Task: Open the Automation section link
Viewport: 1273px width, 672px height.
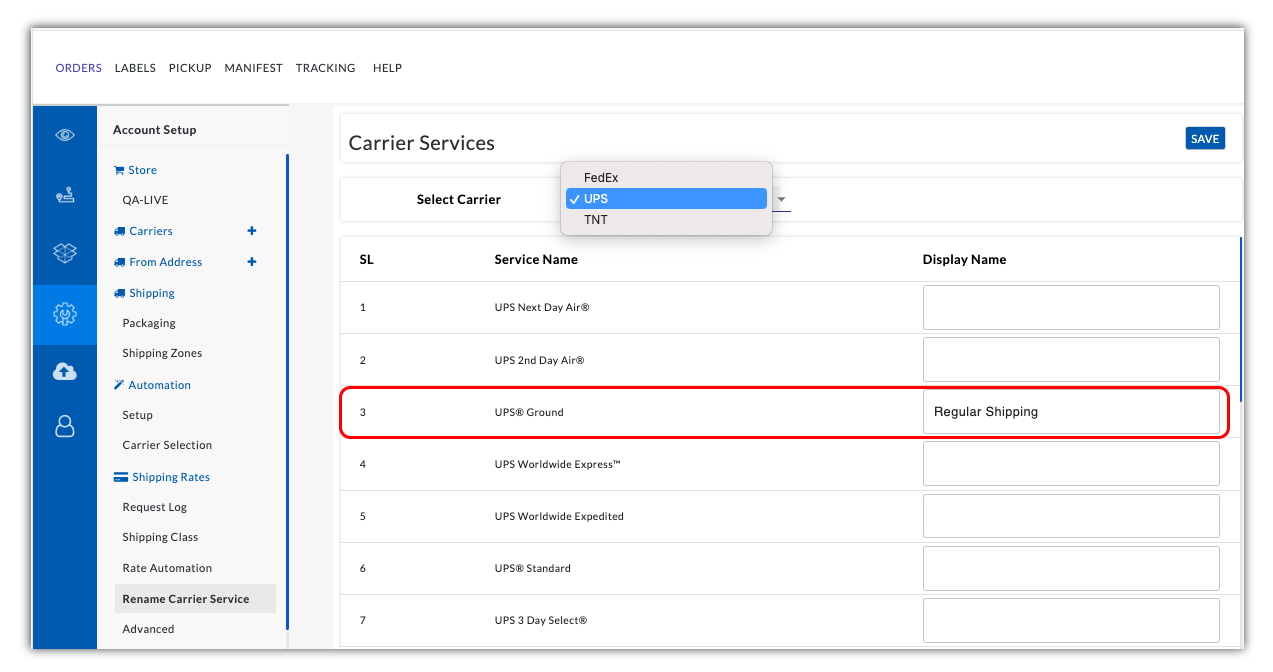Action: tap(159, 385)
